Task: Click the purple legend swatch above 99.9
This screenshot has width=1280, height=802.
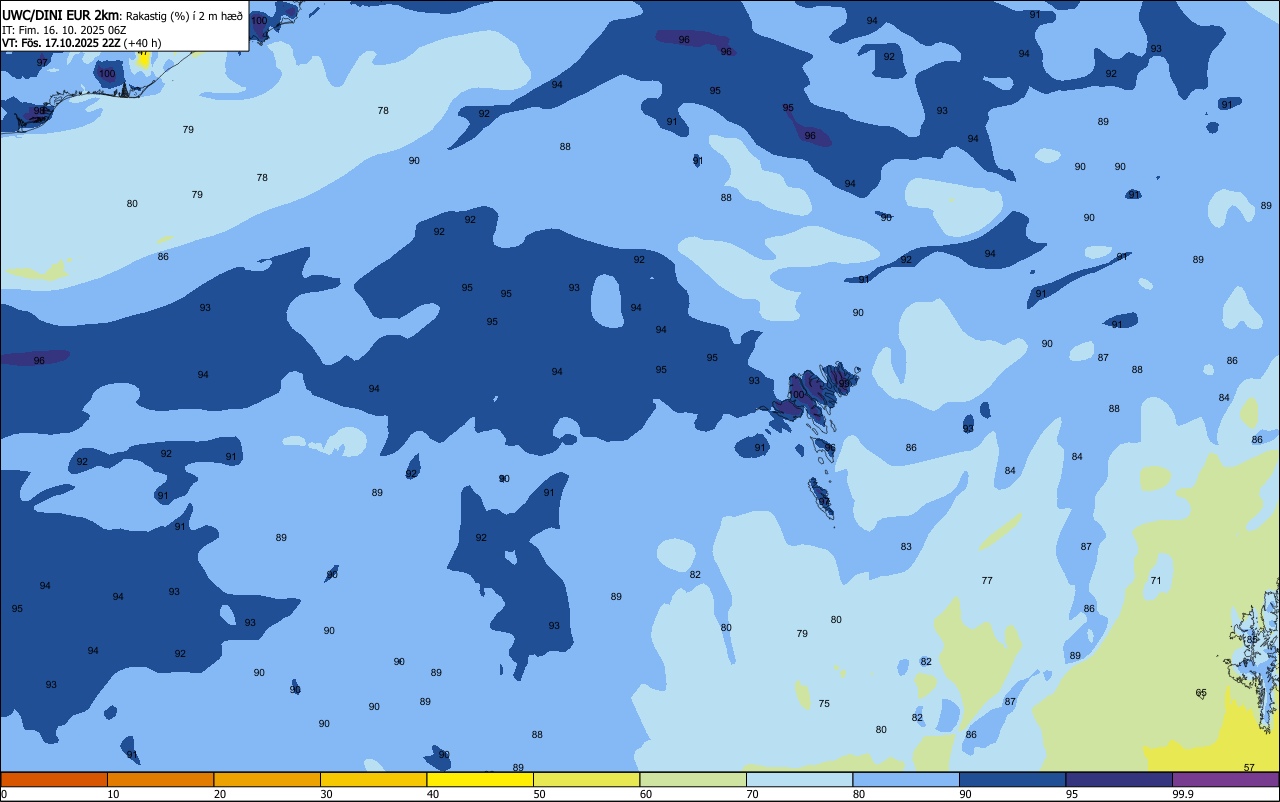Action: (x=1226, y=779)
